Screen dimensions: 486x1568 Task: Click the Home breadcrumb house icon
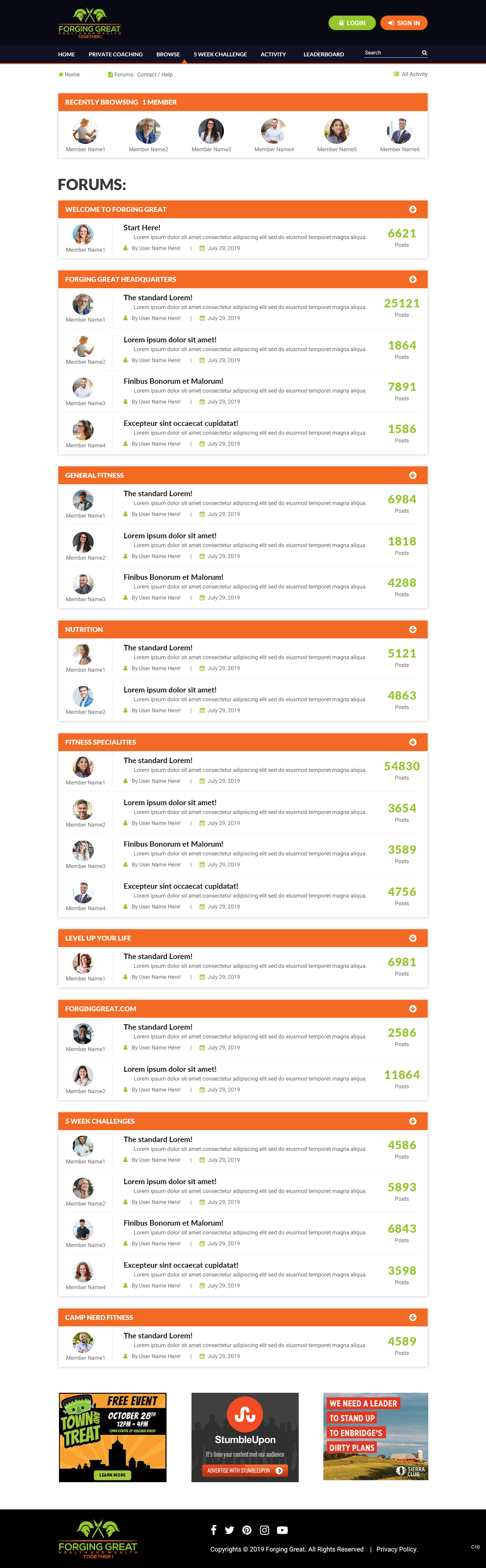tap(61, 75)
